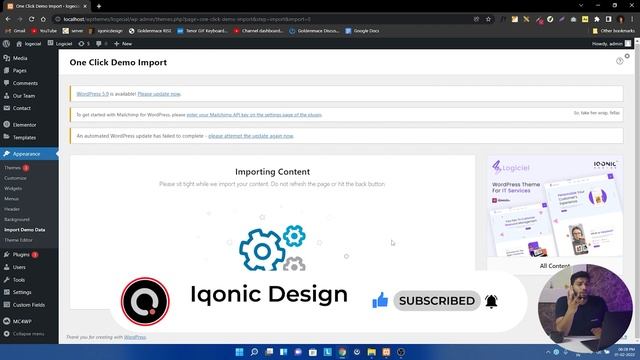This screenshot has width=640, height=360.
Task: Open the Header submenu item
Action: pos(12,209)
